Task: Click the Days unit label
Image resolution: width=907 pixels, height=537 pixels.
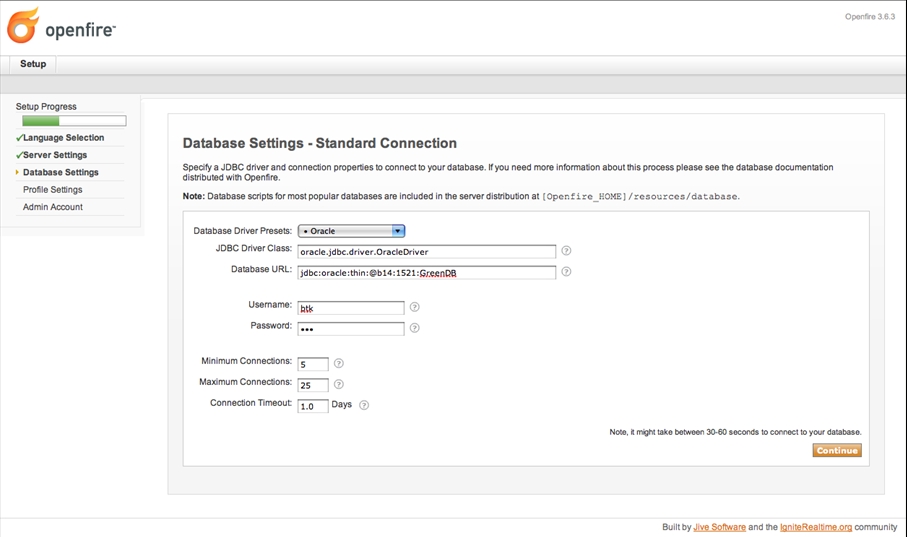Action: 341,404
